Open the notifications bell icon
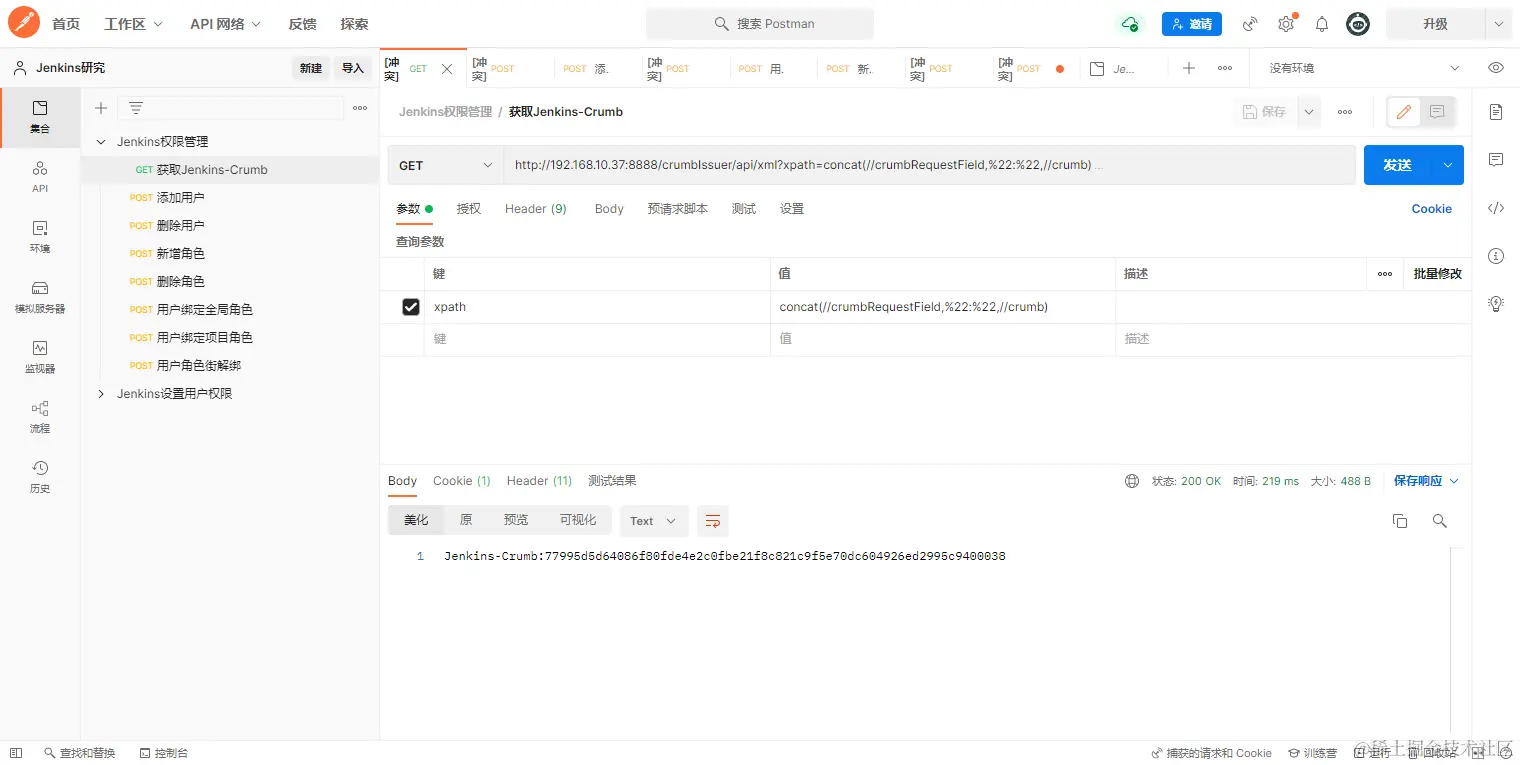This screenshot has width=1520, height=765. point(1322,24)
